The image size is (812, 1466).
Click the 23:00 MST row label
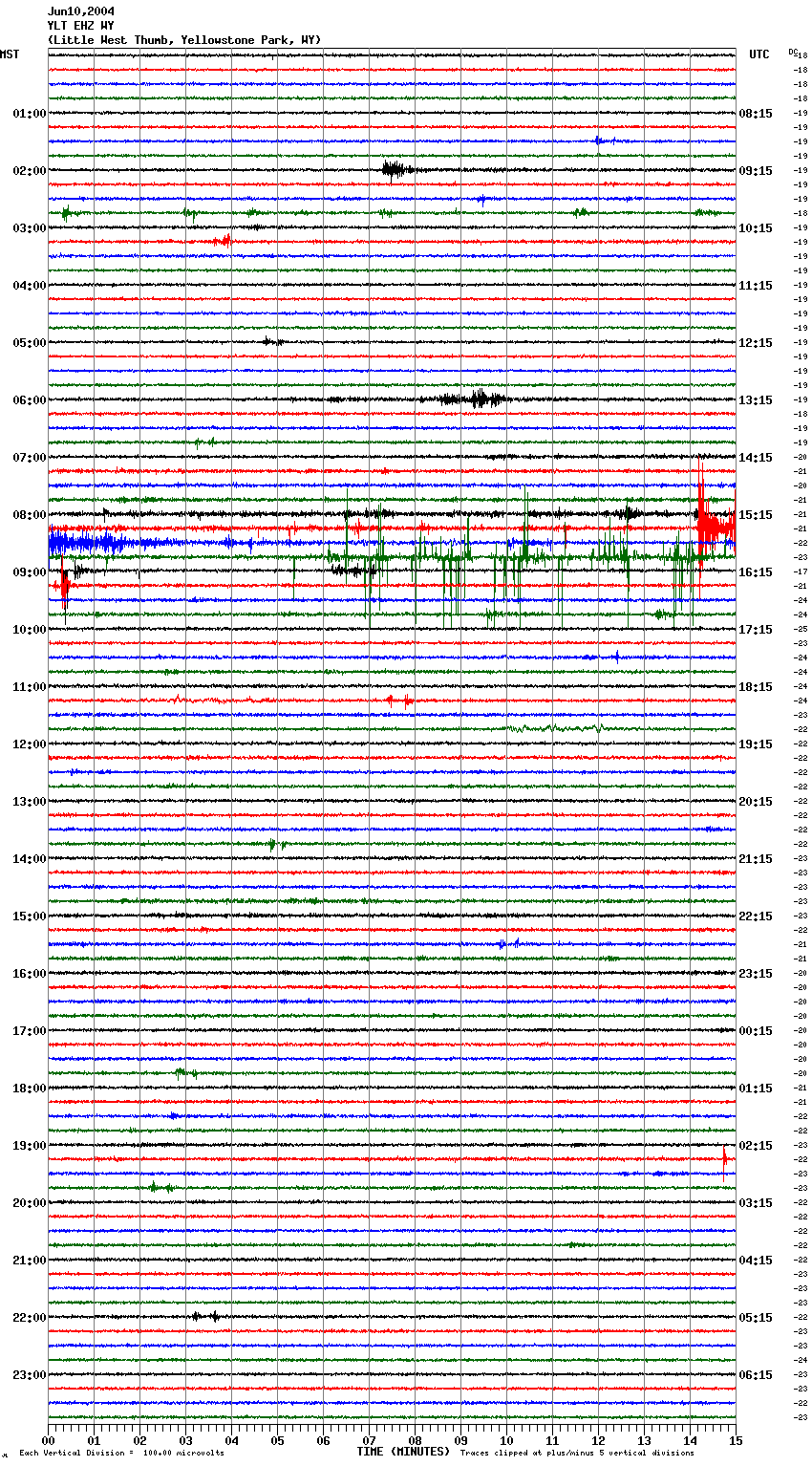30,1375
